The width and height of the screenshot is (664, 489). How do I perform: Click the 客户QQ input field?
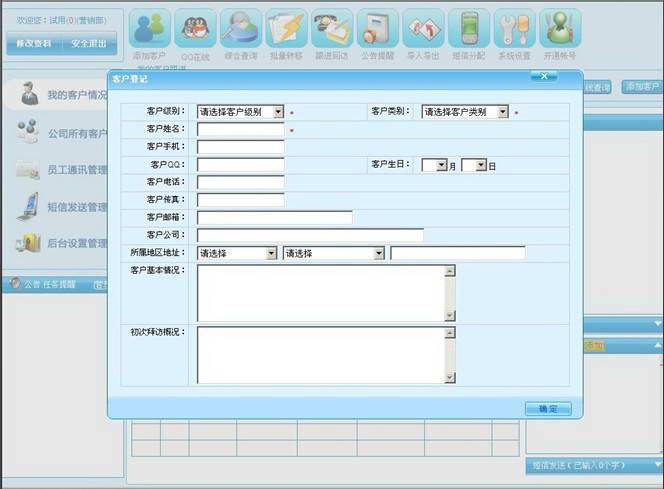coord(241,165)
